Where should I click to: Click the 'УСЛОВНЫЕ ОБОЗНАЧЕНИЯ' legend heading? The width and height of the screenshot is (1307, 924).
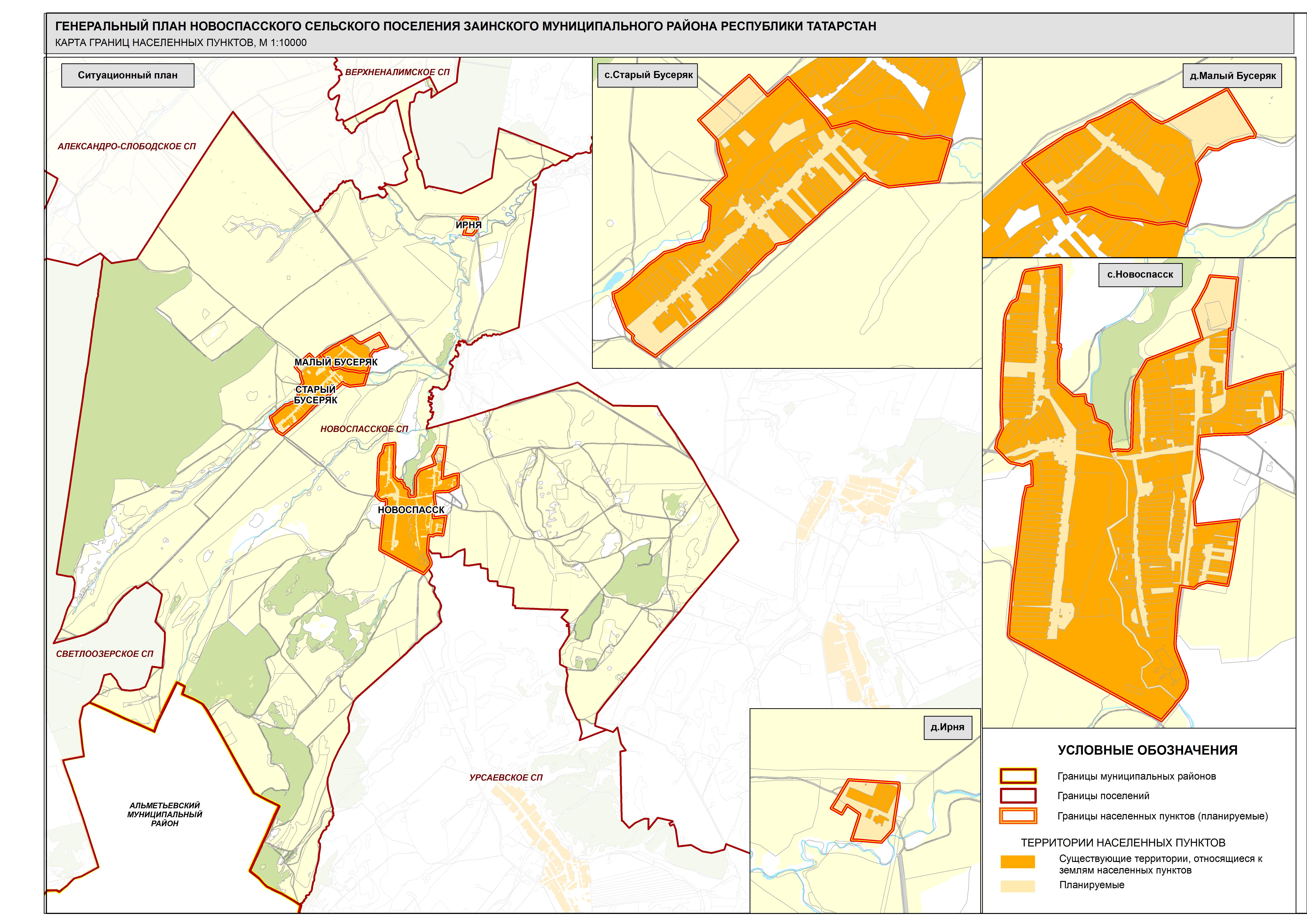point(1148,750)
